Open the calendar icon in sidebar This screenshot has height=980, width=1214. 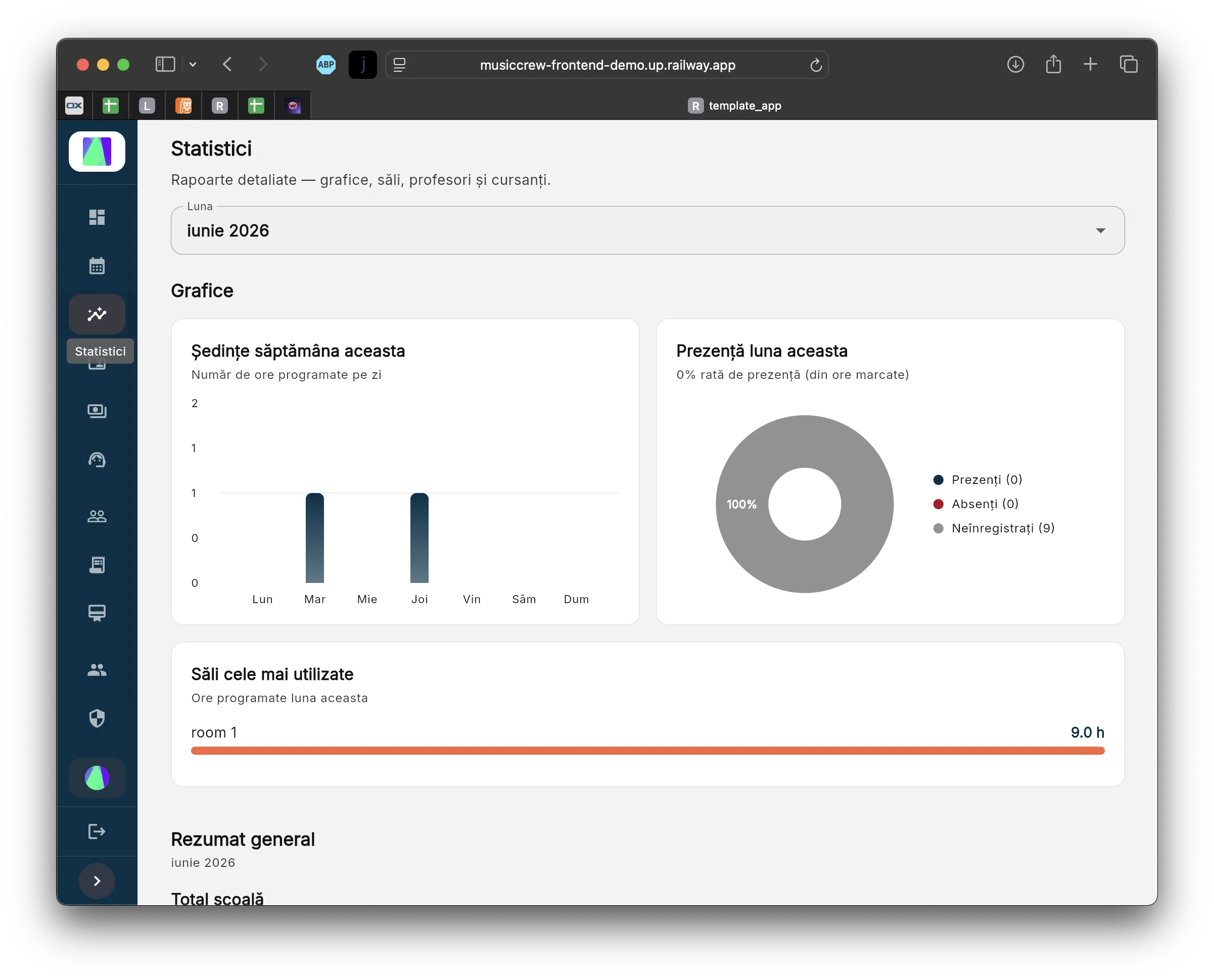tap(97, 266)
